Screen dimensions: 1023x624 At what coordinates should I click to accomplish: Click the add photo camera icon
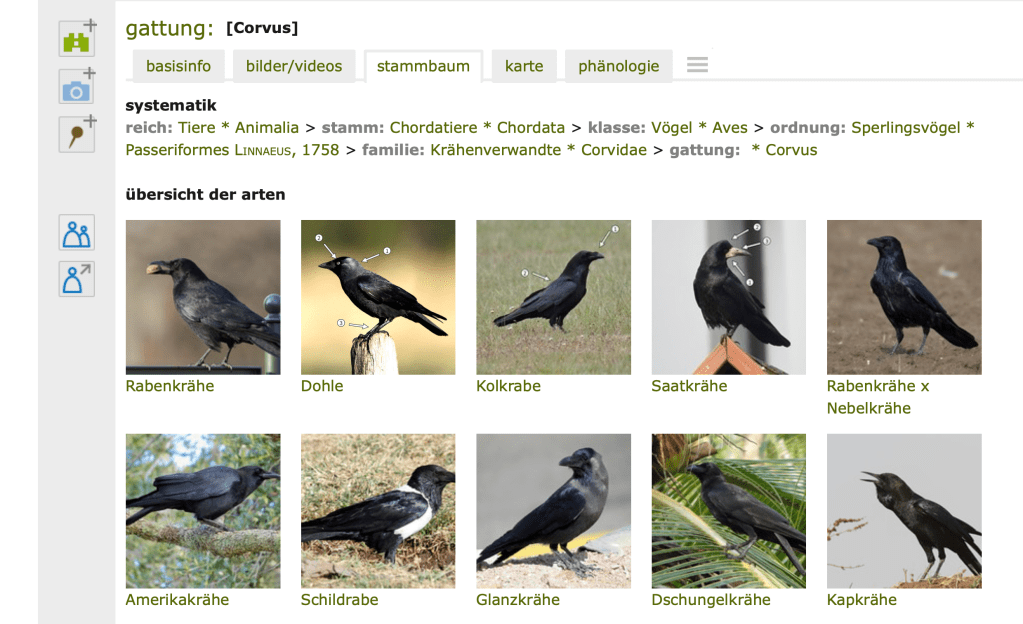point(77,86)
